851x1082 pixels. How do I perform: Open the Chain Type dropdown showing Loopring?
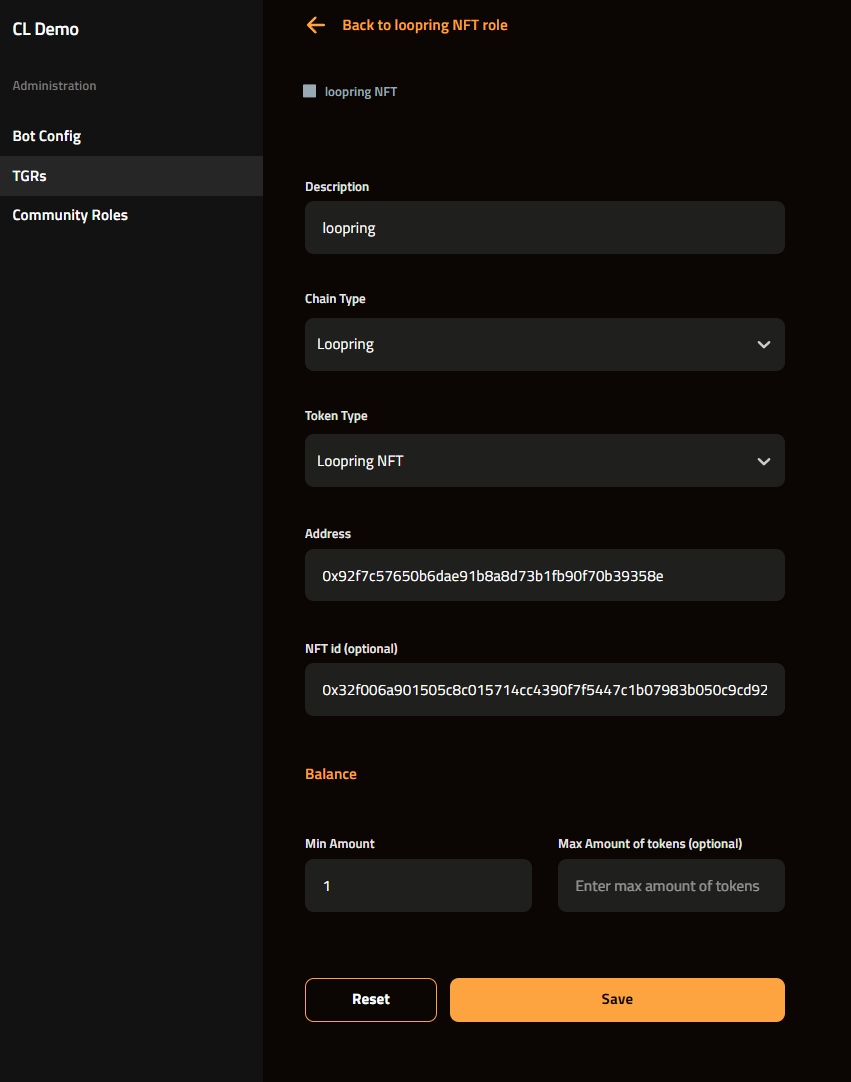coord(530,345)
